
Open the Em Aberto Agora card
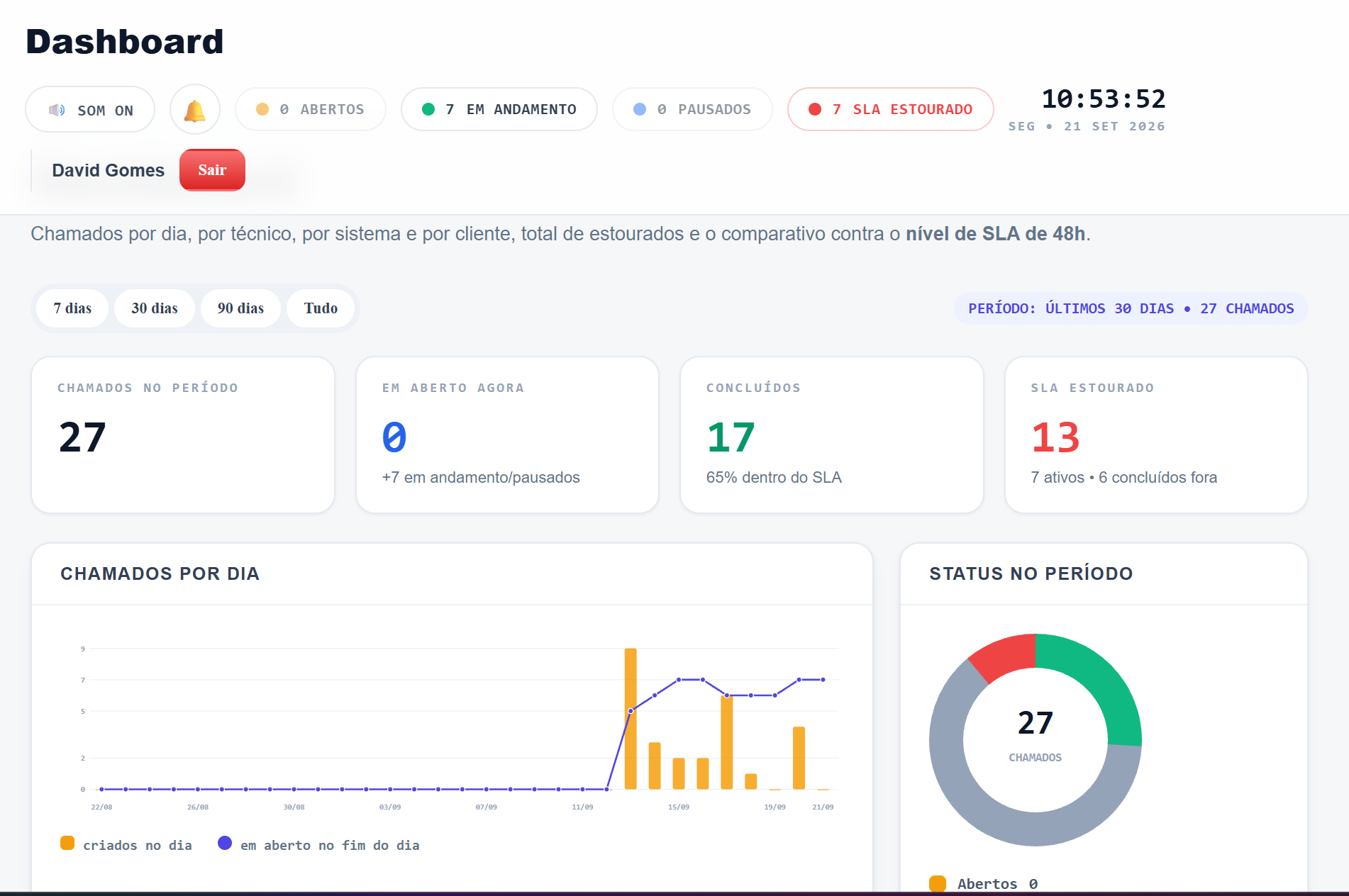[x=508, y=435]
